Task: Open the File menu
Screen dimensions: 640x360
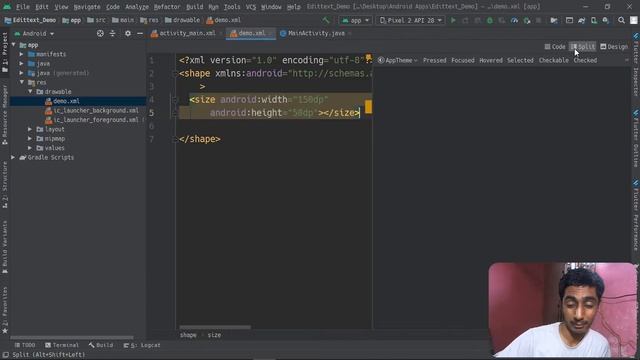Action: 22,7
